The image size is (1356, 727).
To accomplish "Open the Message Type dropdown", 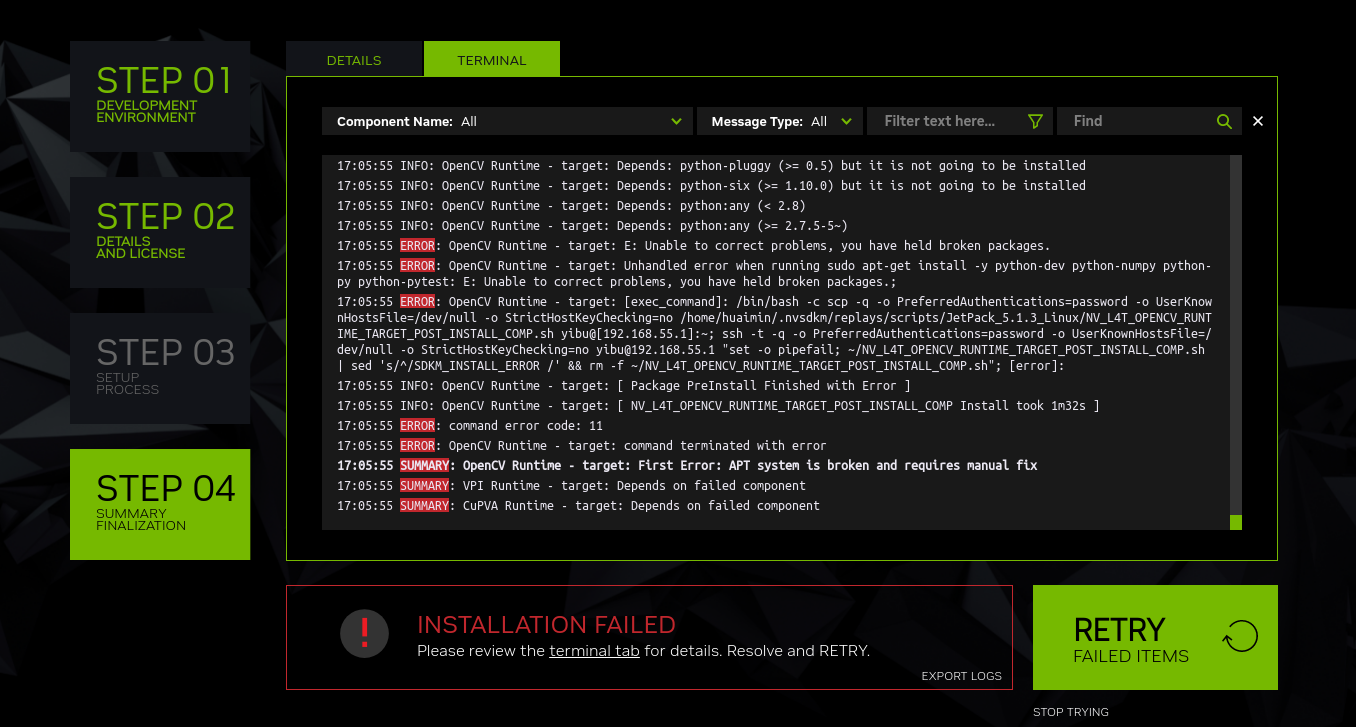I will coord(779,121).
